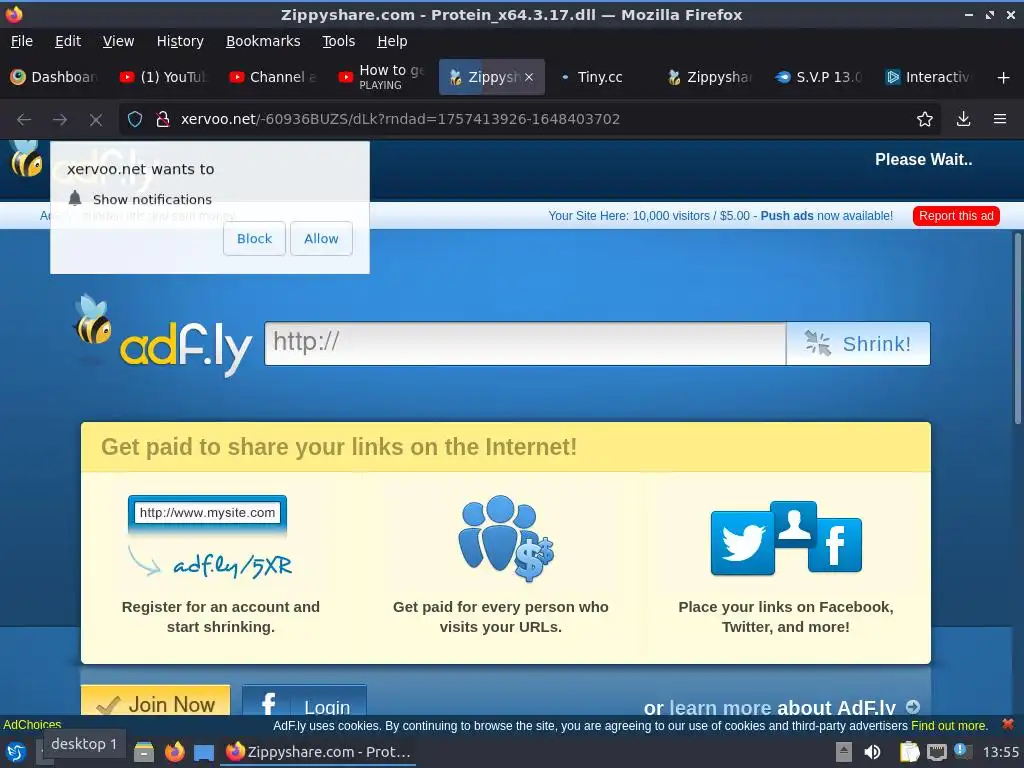Open a new tab with plus
Screen dimensions: 1024x768
pyautogui.click(x=1004, y=78)
